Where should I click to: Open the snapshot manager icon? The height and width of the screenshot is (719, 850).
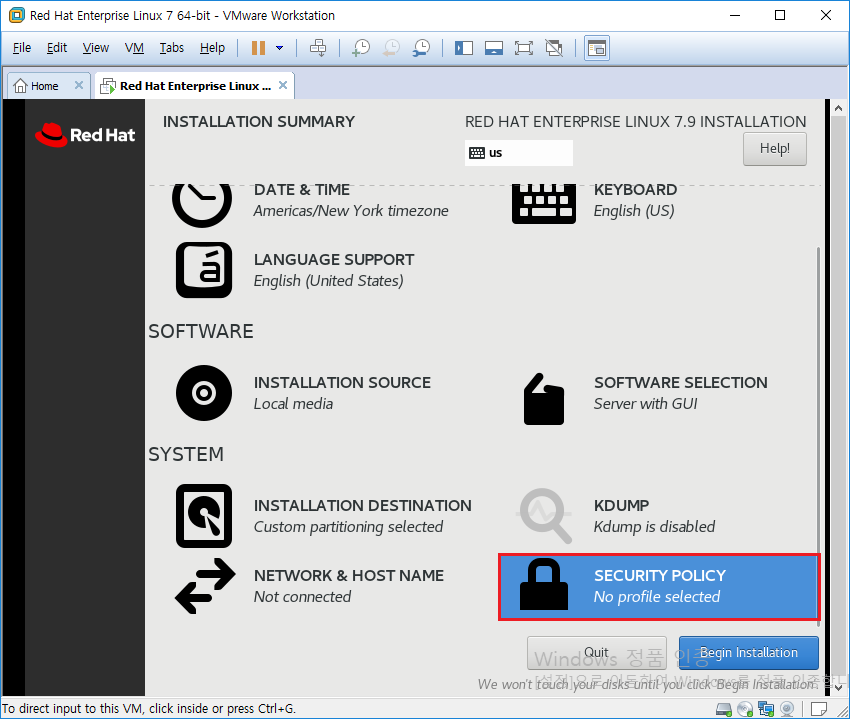421,48
